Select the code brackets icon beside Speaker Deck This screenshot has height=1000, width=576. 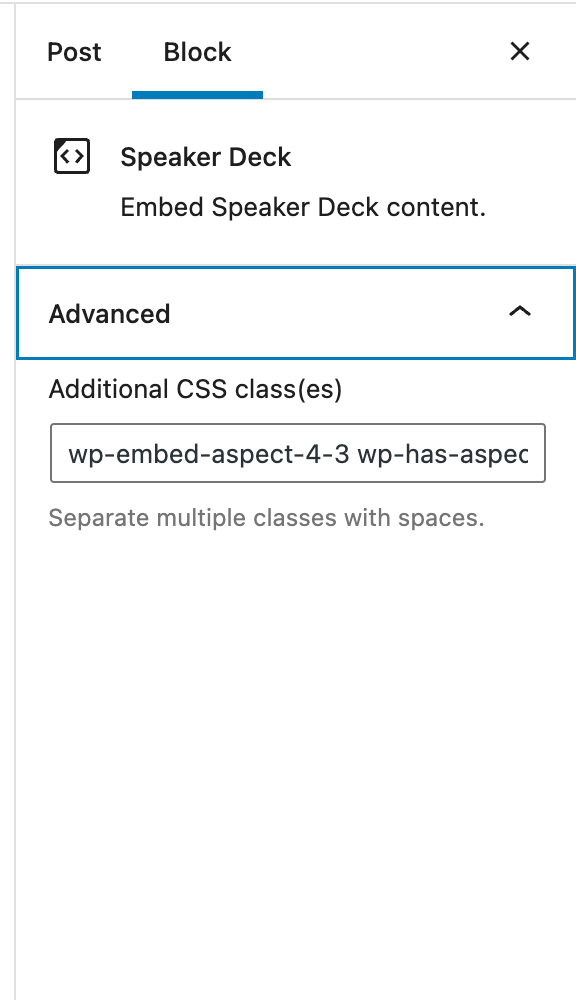(70, 156)
